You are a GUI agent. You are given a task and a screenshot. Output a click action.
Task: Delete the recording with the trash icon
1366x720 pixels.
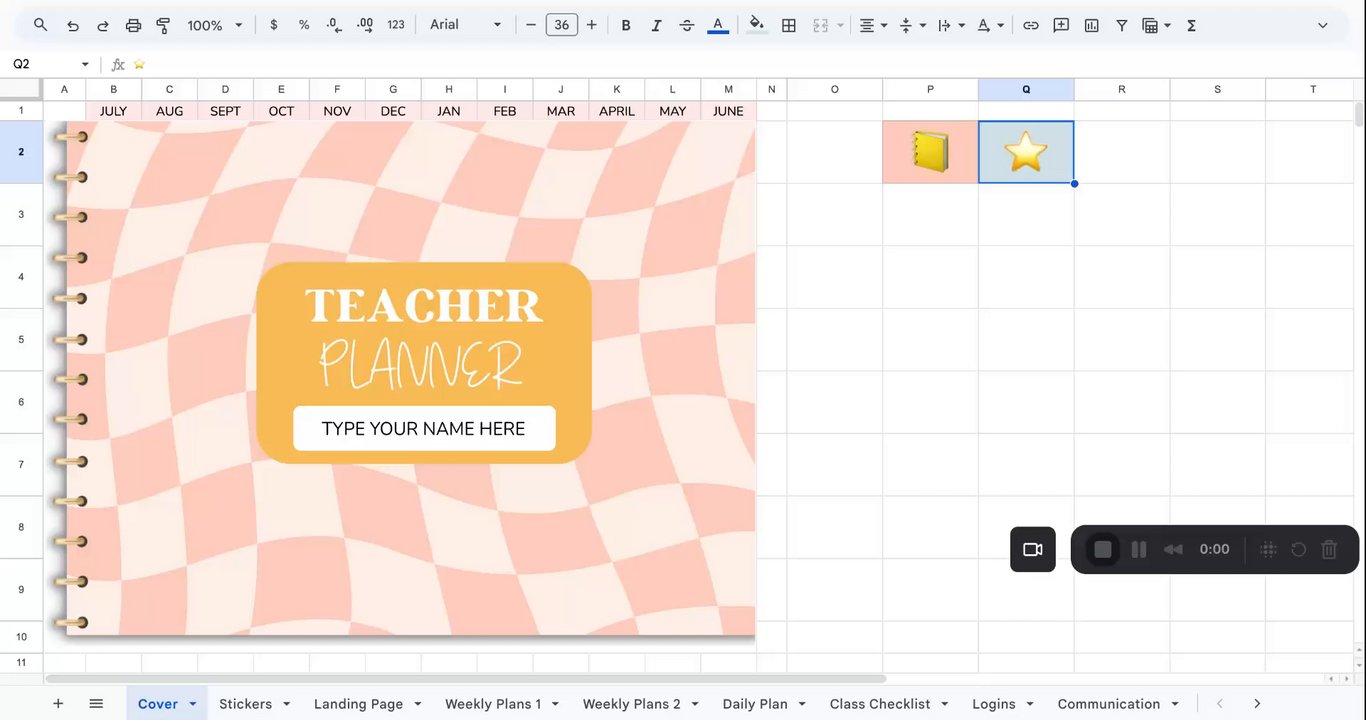coord(1329,549)
